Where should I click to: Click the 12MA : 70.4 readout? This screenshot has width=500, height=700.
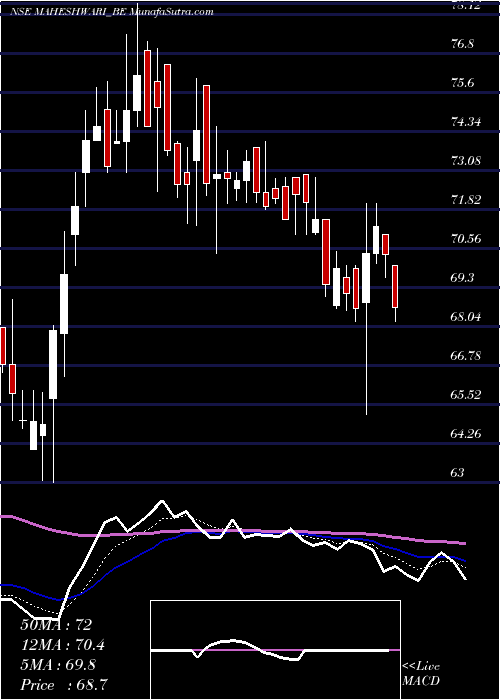(x=63, y=645)
